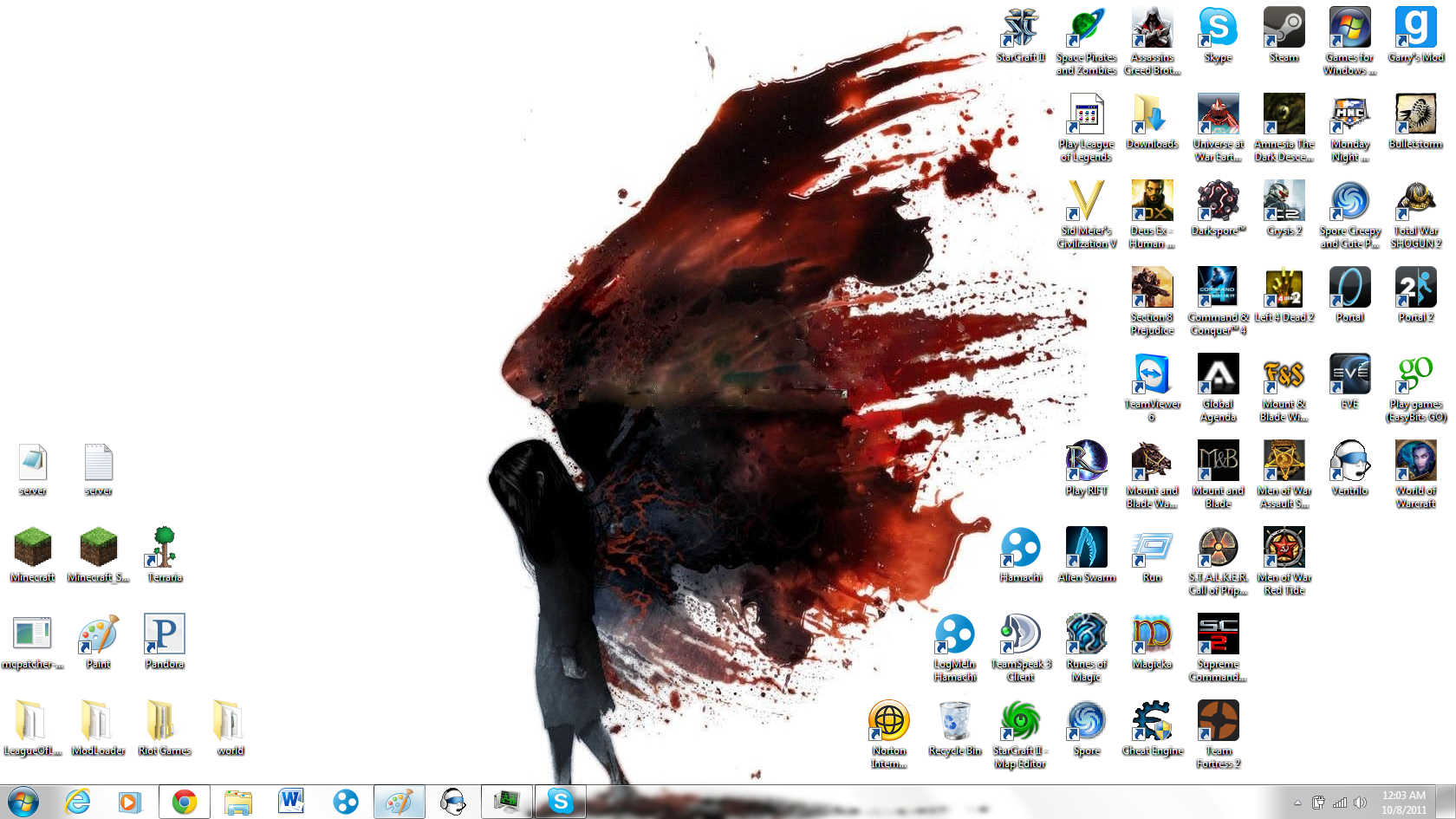The height and width of the screenshot is (819, 1456).
Task: Select Norton Internet Security icon
Action: [x=888, y=735]
